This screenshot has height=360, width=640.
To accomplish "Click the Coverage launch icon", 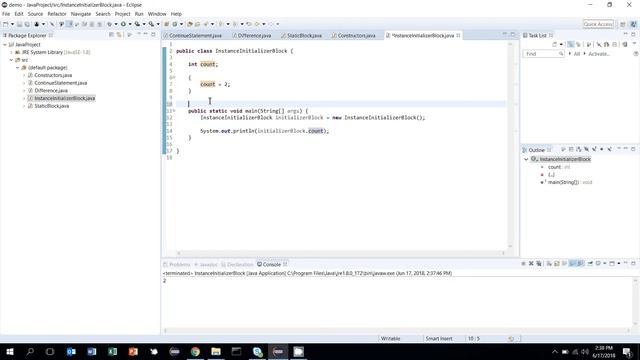I will 137,24.
